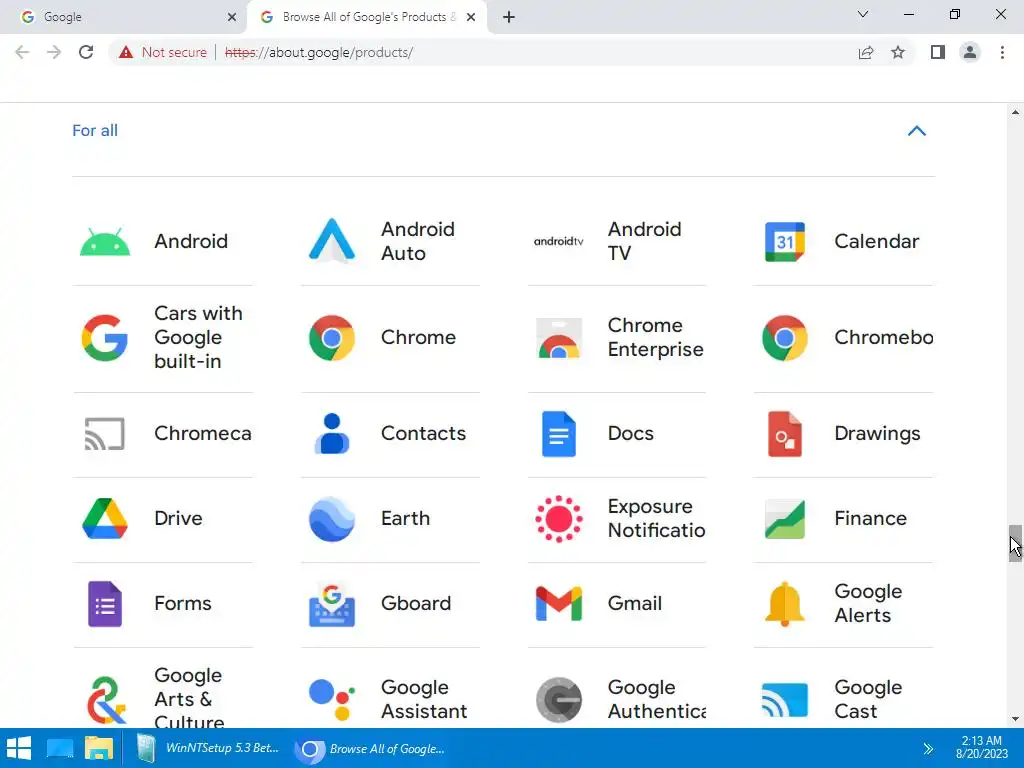Toggle the Chrome side panel
This screenshot has width=1024, height=768.
point(938,52)
